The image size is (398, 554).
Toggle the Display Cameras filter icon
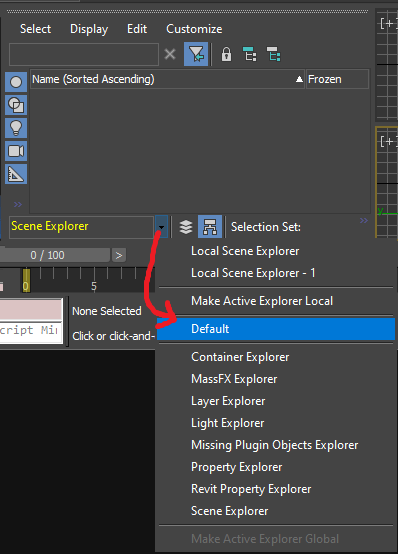point(16,151)
